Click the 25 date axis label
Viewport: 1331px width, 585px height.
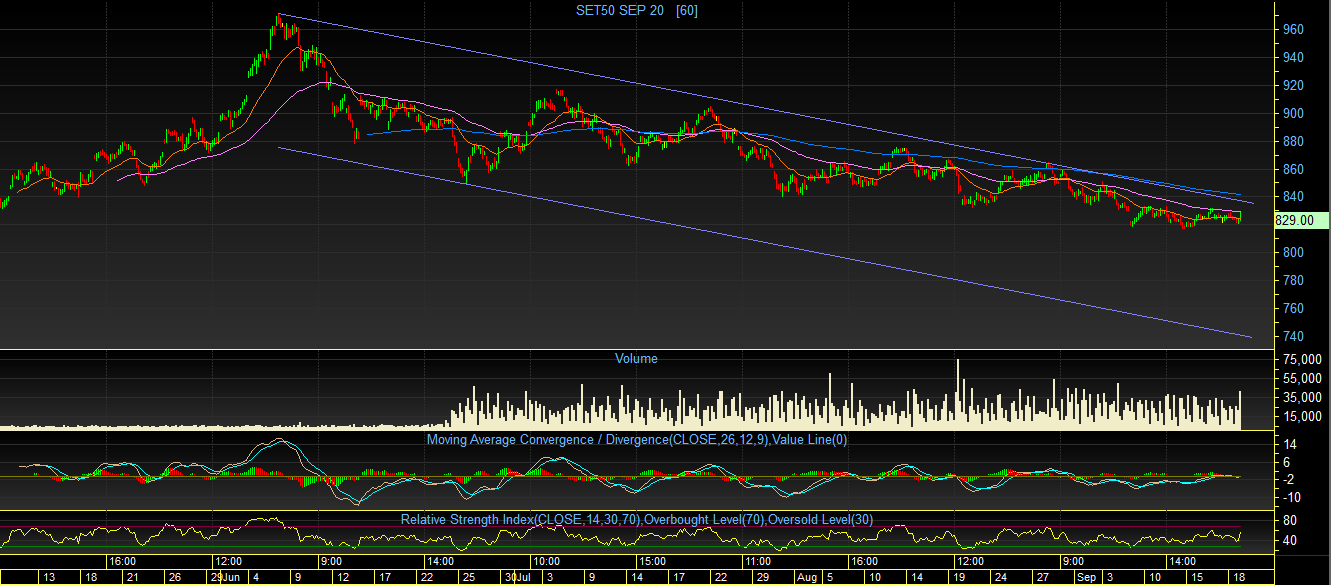click(469, 577)
